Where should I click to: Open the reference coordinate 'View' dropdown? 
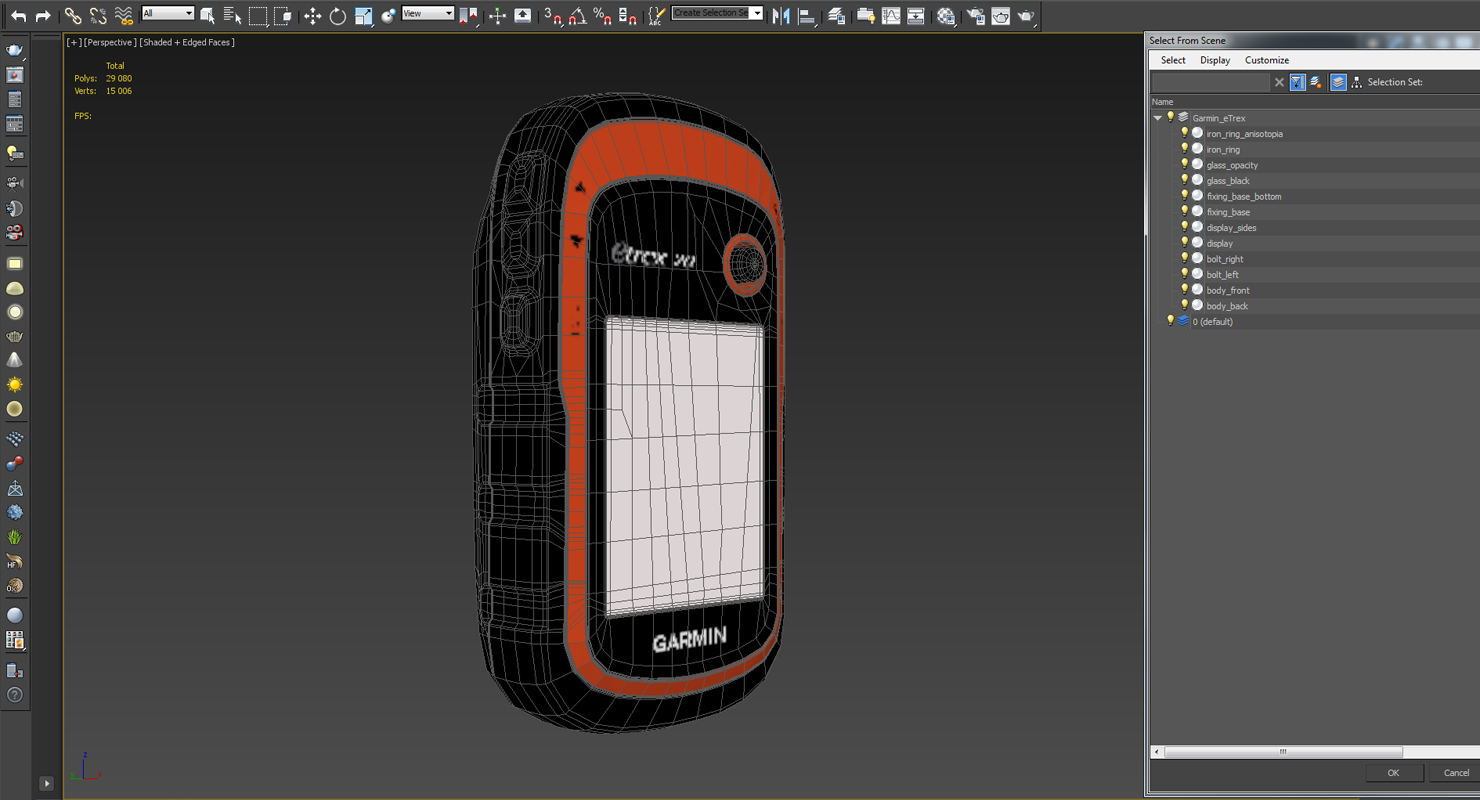[x=428, y=13]
